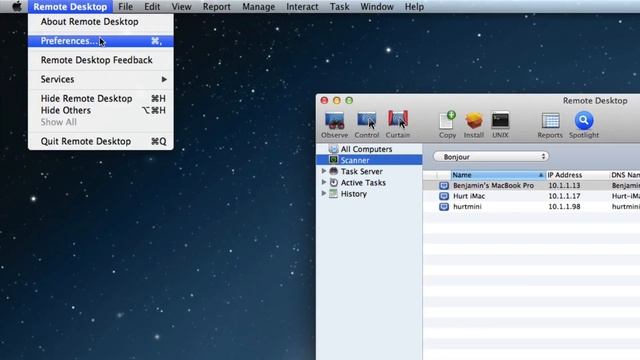The height and width of the screenshot is (360, 640).
Task: Open the UNIX command tool
Action: pos(500,121)
